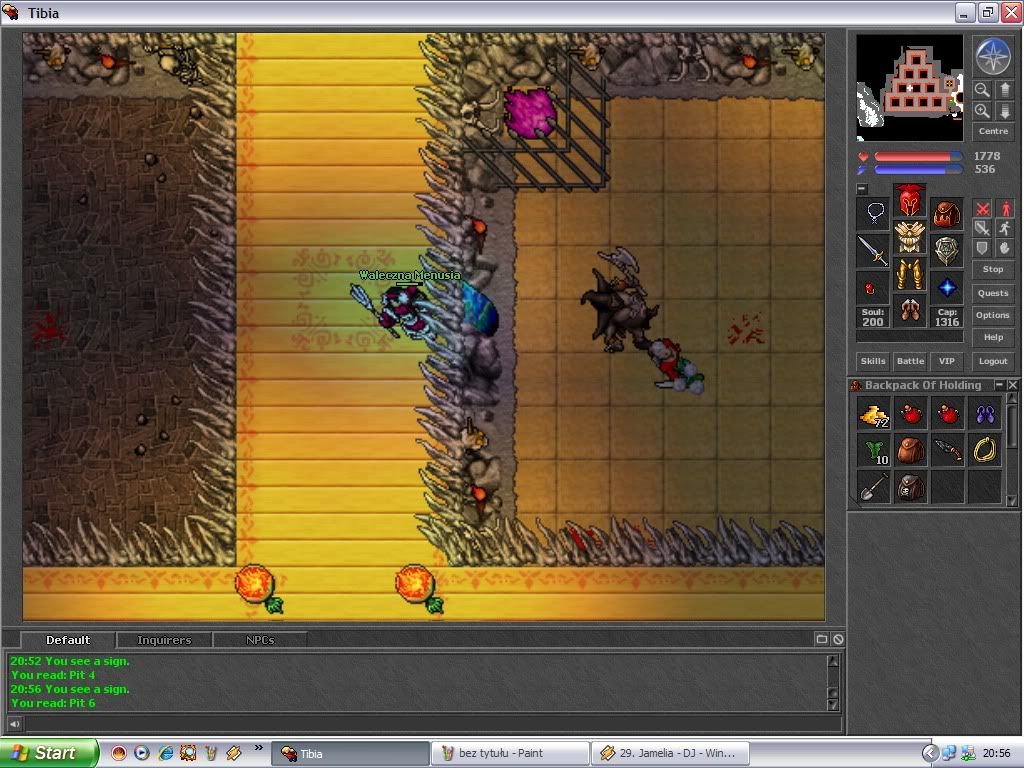
Task: Click the ignore list button in chat
Action: [x=839, y=639]
